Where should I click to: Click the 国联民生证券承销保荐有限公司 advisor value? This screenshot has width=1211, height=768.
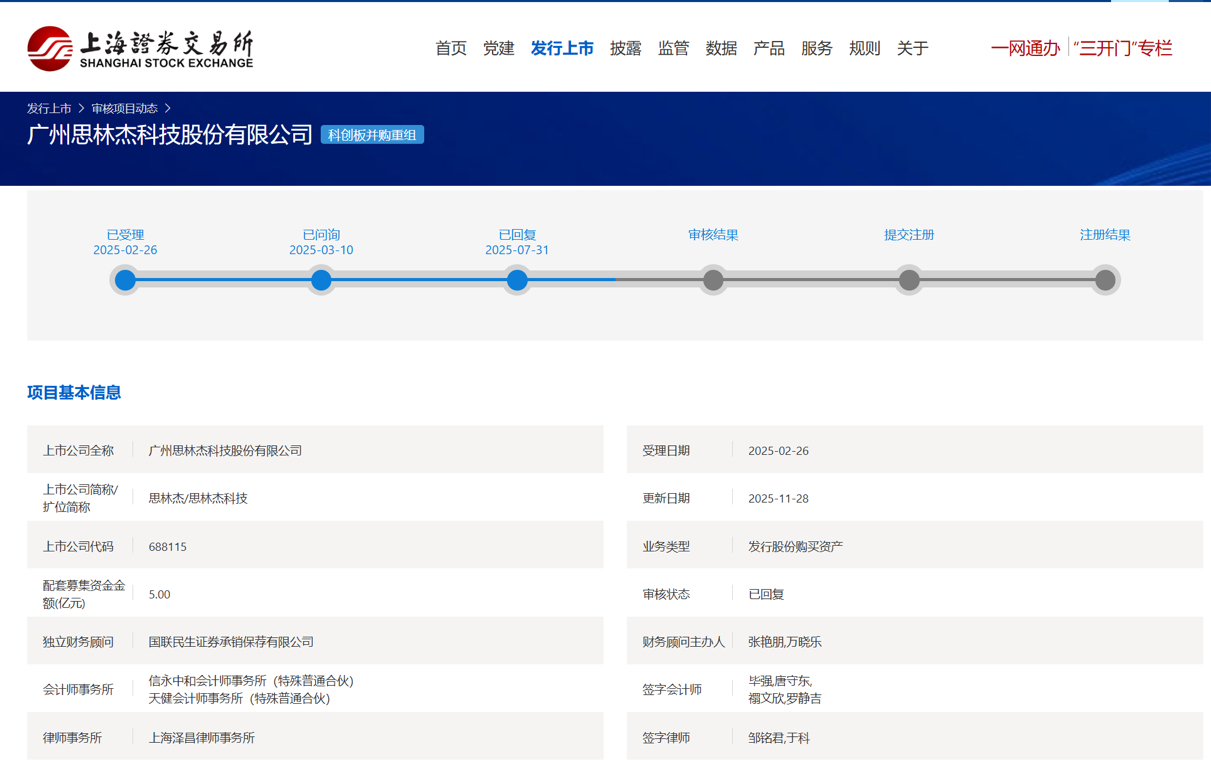[x=231, y=642]
